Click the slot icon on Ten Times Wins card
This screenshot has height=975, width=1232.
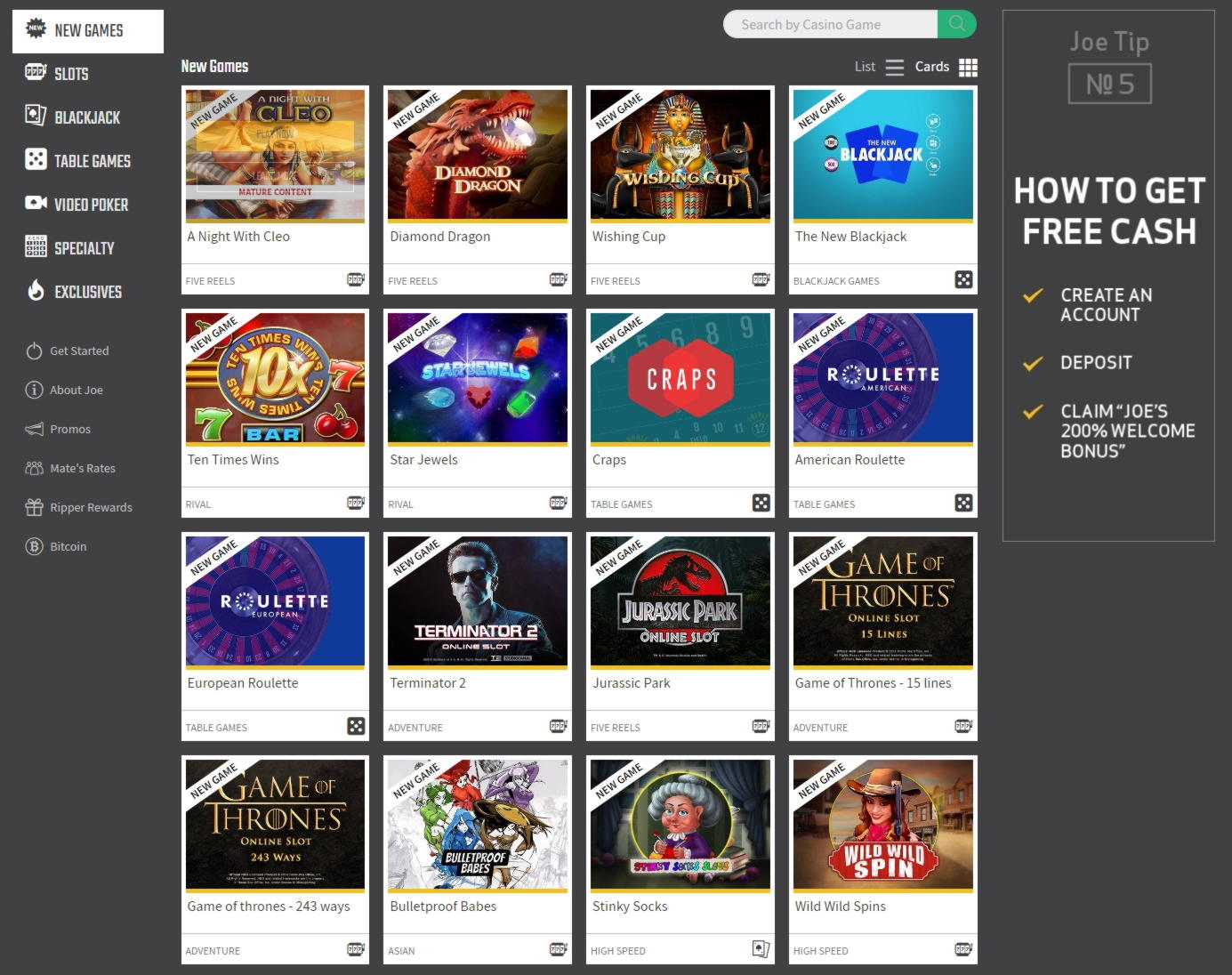click(x=356, y=503)
